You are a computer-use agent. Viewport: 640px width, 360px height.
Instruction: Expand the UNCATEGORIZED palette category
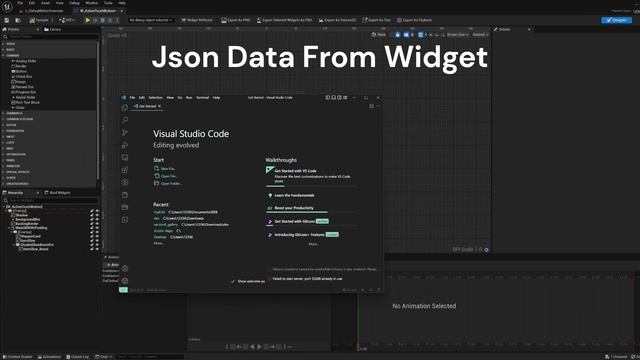3,184
